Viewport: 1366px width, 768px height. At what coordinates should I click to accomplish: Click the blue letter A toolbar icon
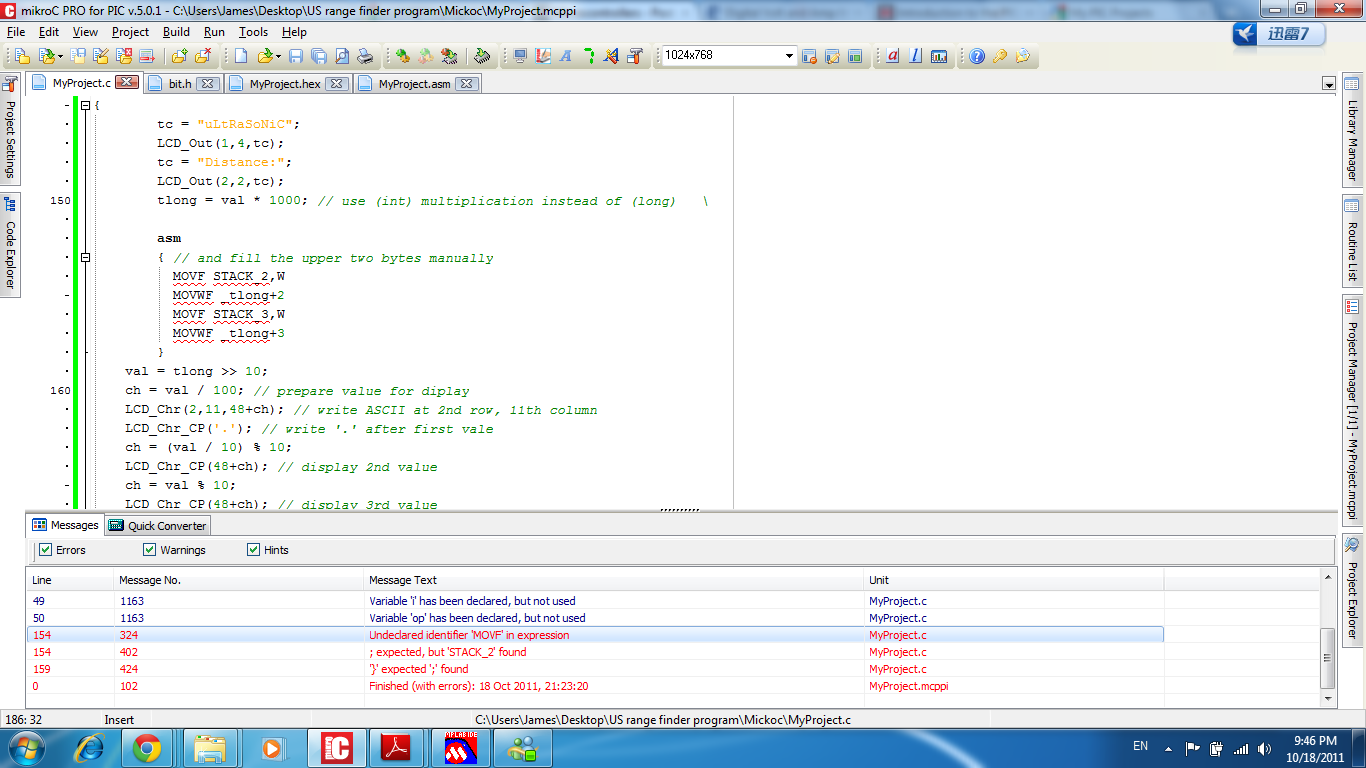566,56
